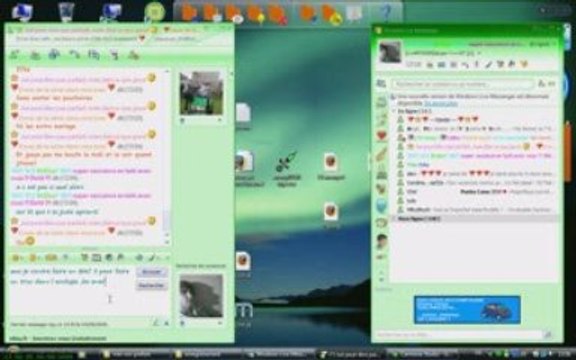Screen dimensions: 576x360
Task: Open the activities icon in the chat toolbar
Action: (94, 55)
